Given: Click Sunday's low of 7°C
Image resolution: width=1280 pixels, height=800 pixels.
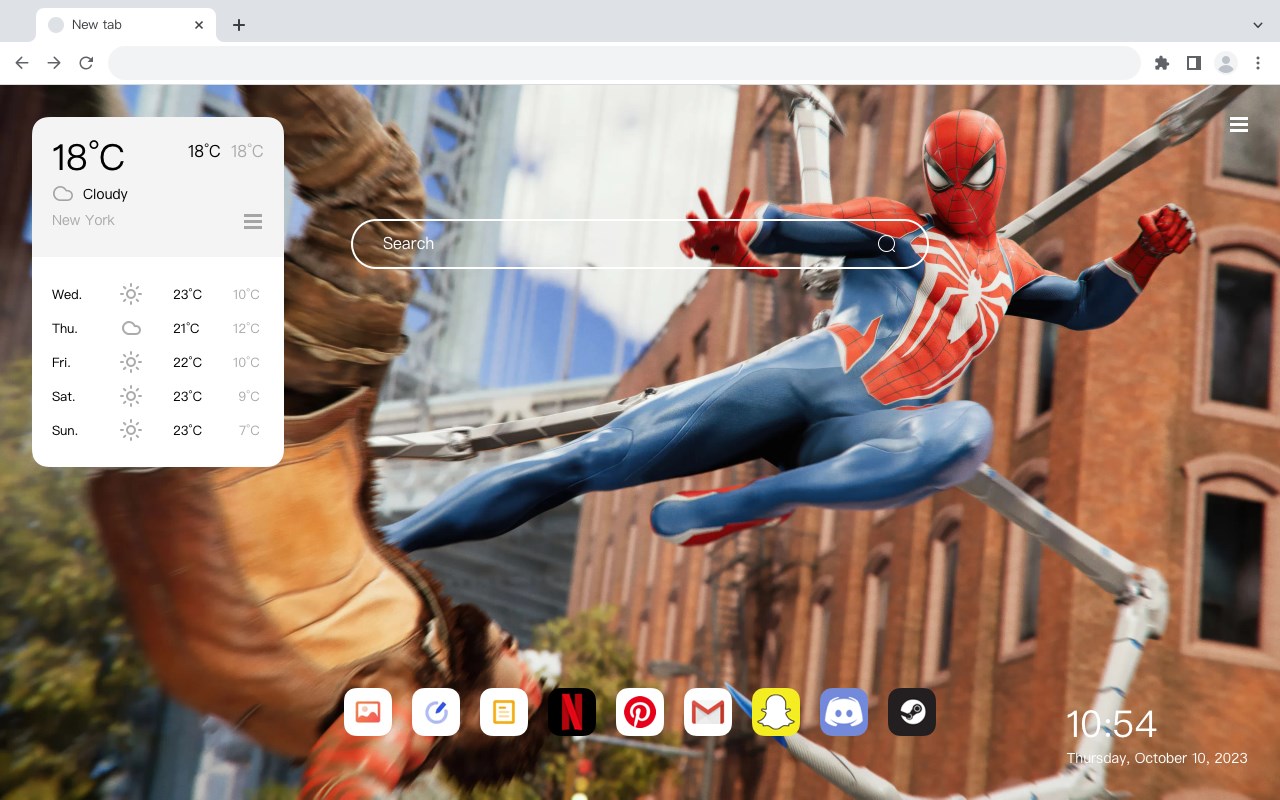Looking at the screenshot, I should [x=249, y=431].
